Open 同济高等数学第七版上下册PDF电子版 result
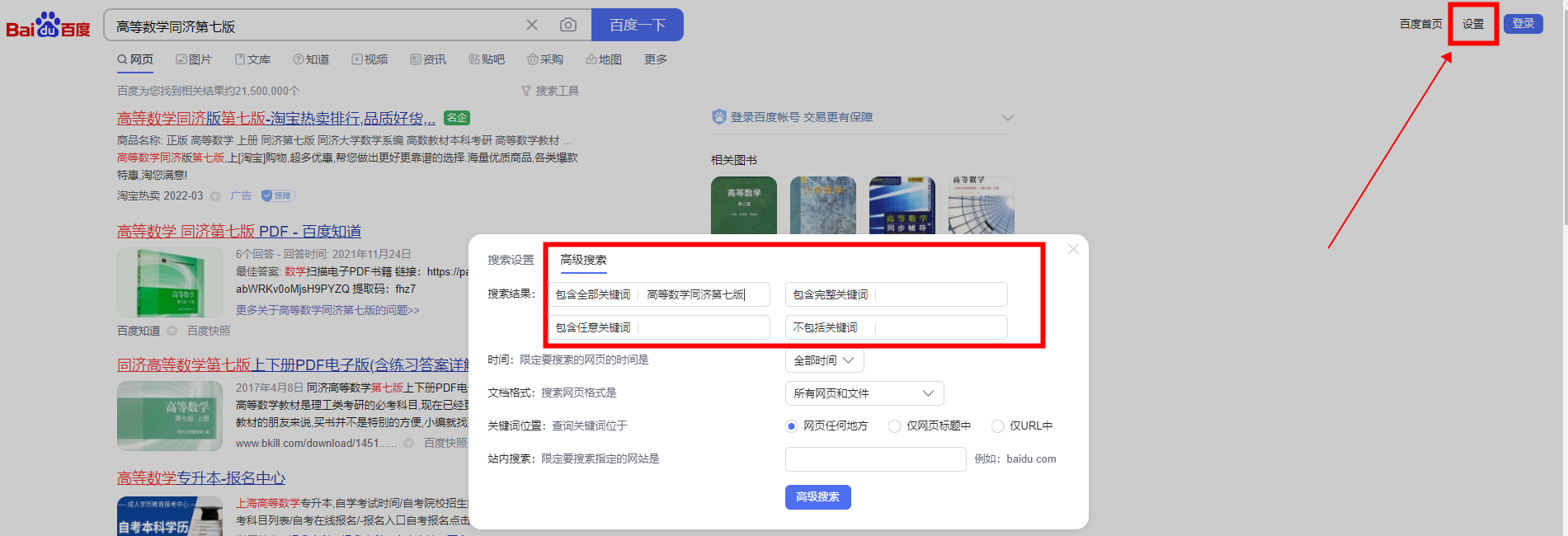This screenshot has height=536, width=1568. click(x=293, y=364)
